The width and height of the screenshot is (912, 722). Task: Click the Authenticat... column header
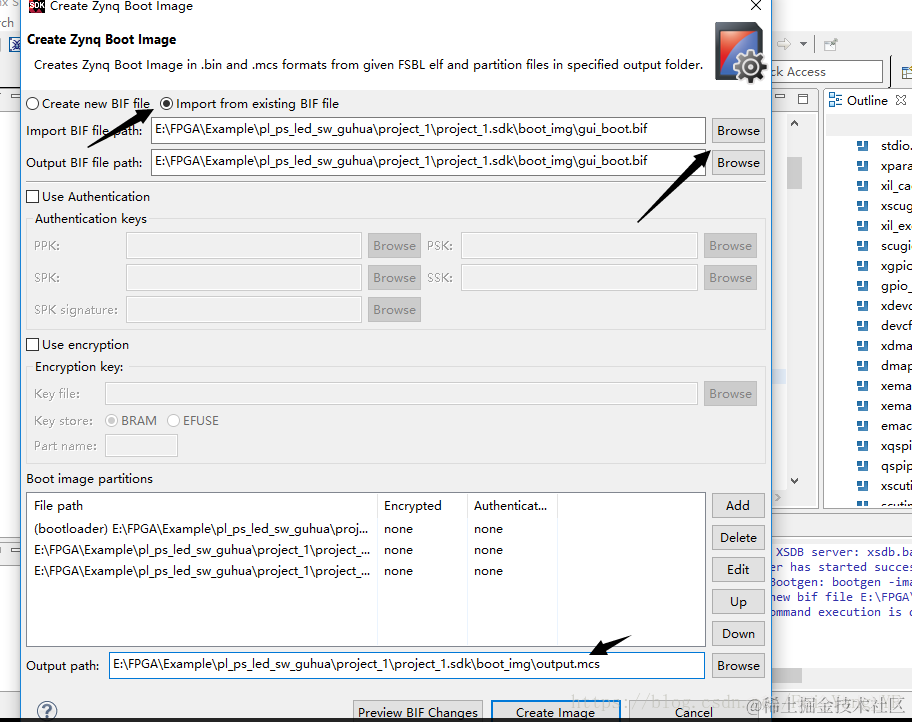point(512,506)
